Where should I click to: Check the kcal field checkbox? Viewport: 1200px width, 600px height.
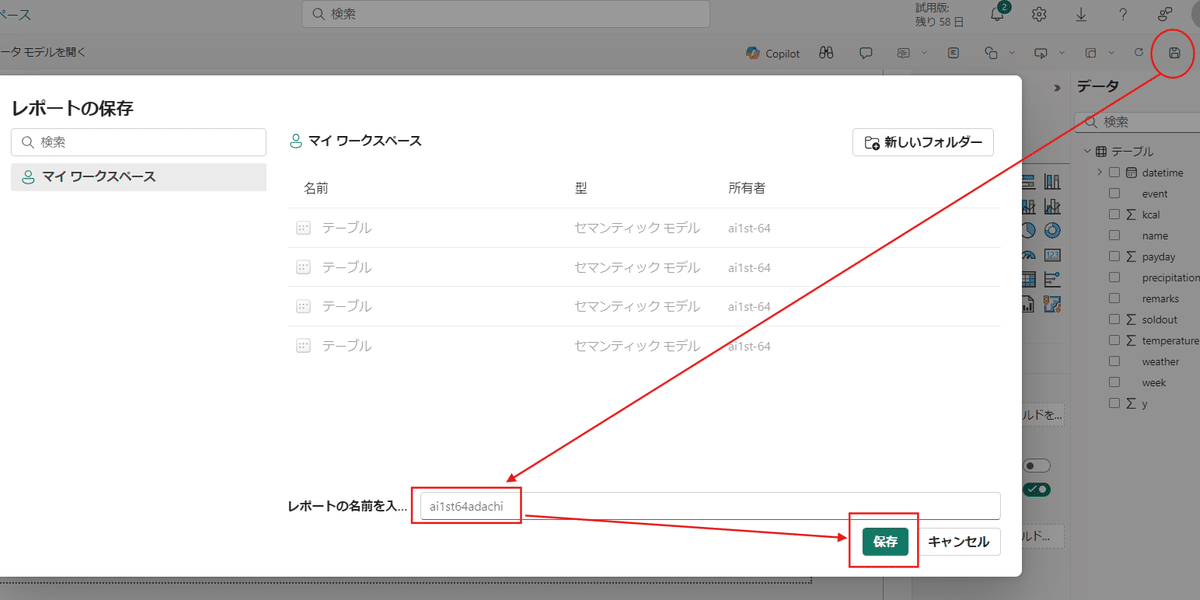click(x=1114, y=215)
